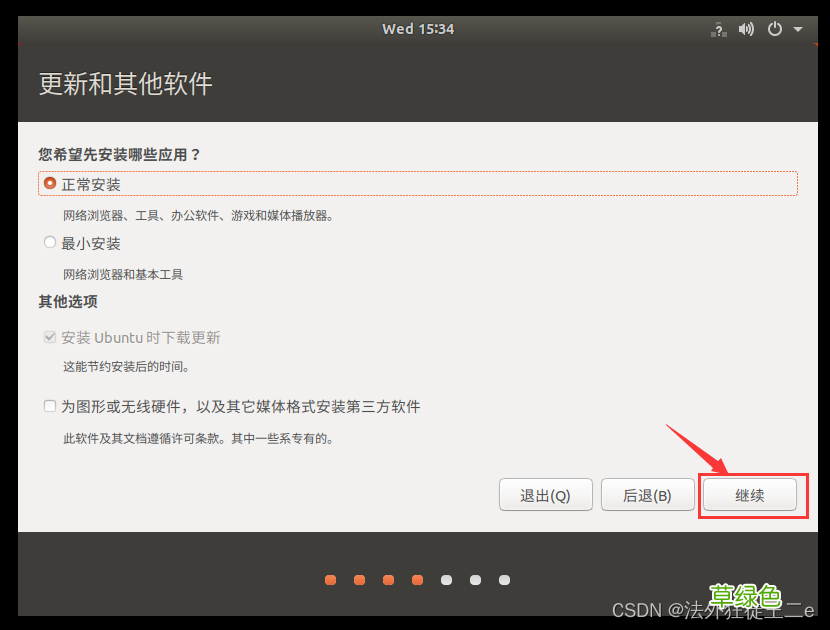This screenshot has width=830, height=630.
Task: Open the system menu dropdown arrow
Action: coord(797,29)
